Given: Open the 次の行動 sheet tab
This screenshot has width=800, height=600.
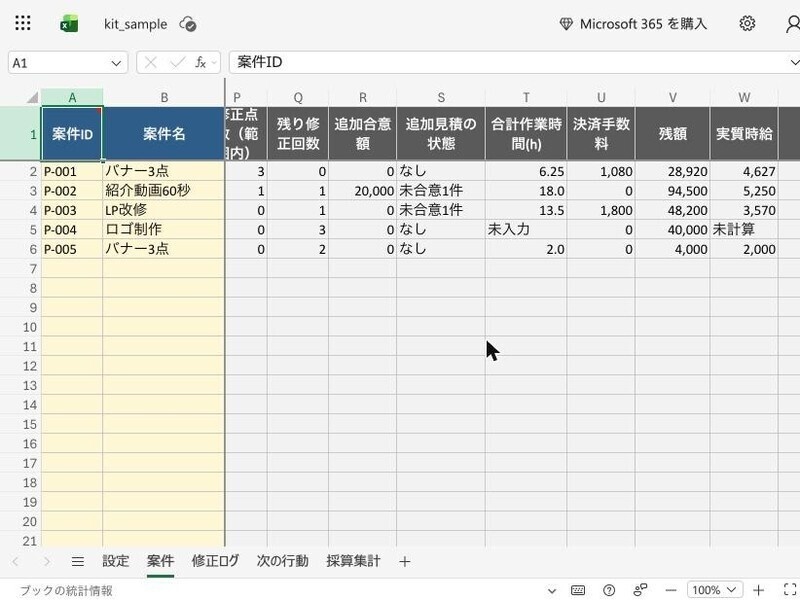Looking at the screenshot, I should pos(282,561).
